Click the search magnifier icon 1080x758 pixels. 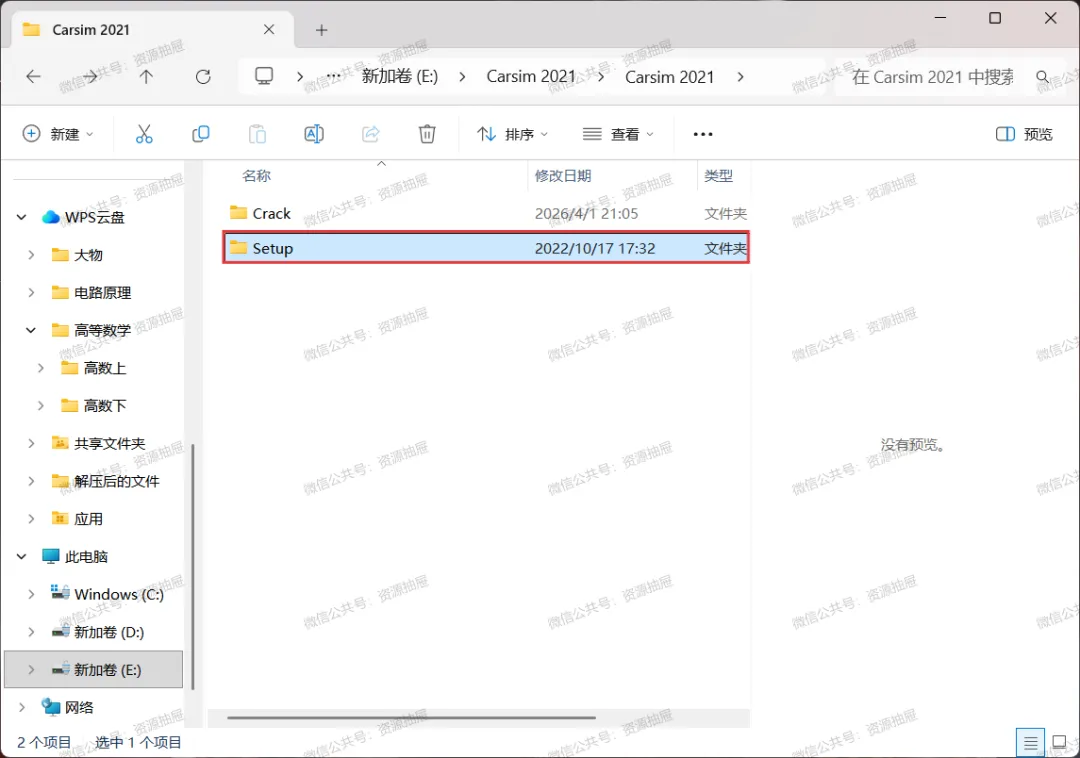coord(1043,76)
